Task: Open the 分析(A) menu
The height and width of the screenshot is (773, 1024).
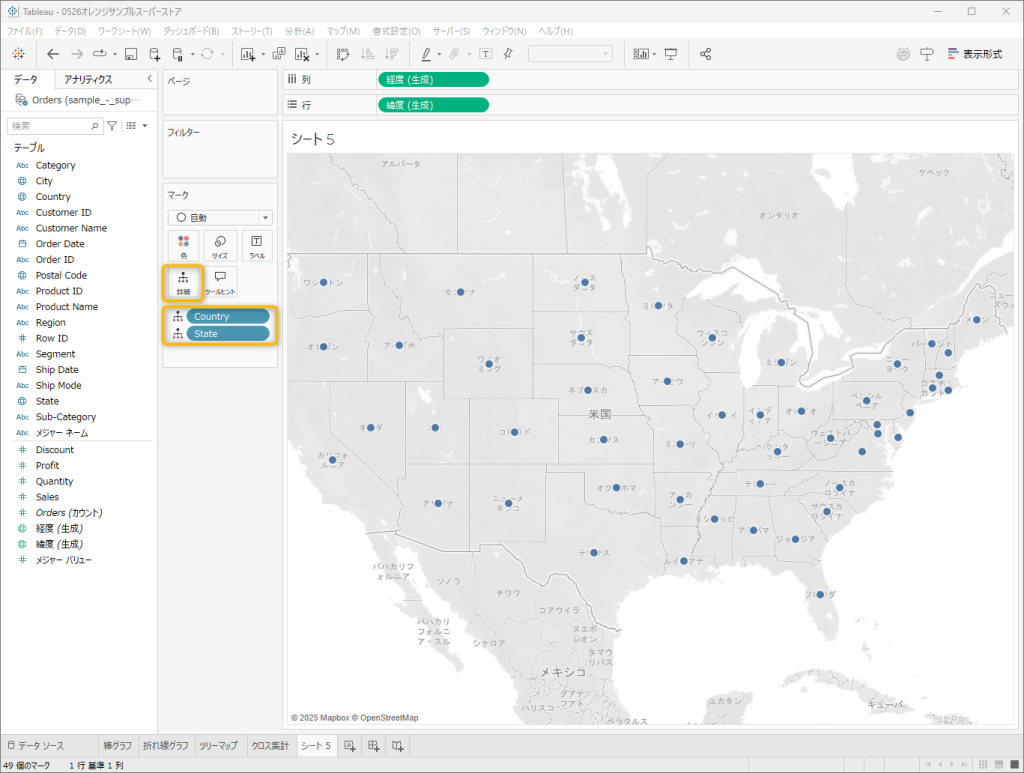Action: 299,32
